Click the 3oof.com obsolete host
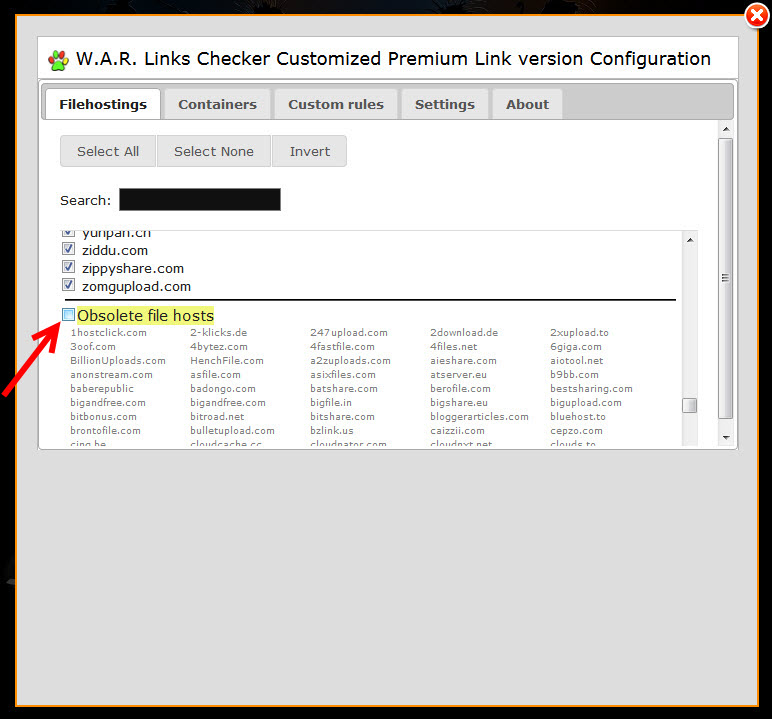The width and height of the screenshot is (772, 719). coord(93,347)
